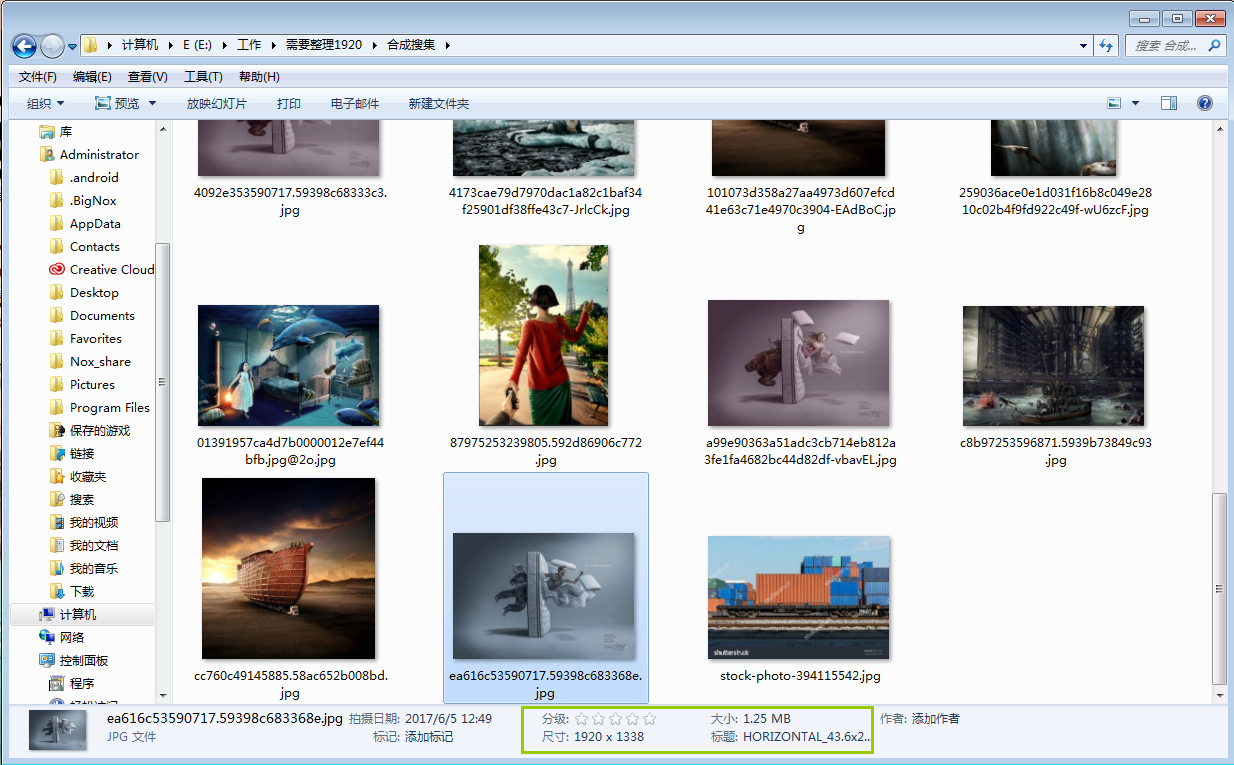Click the blue help question mark icon
Viewport: 1234px width, 765px height.
pos(1205,103)
